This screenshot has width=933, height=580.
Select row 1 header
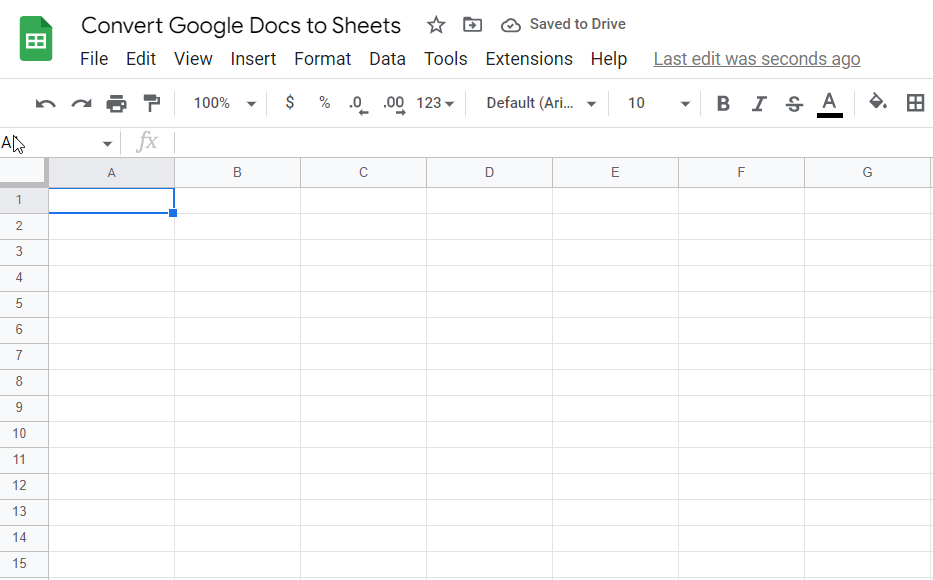point(24,200)
